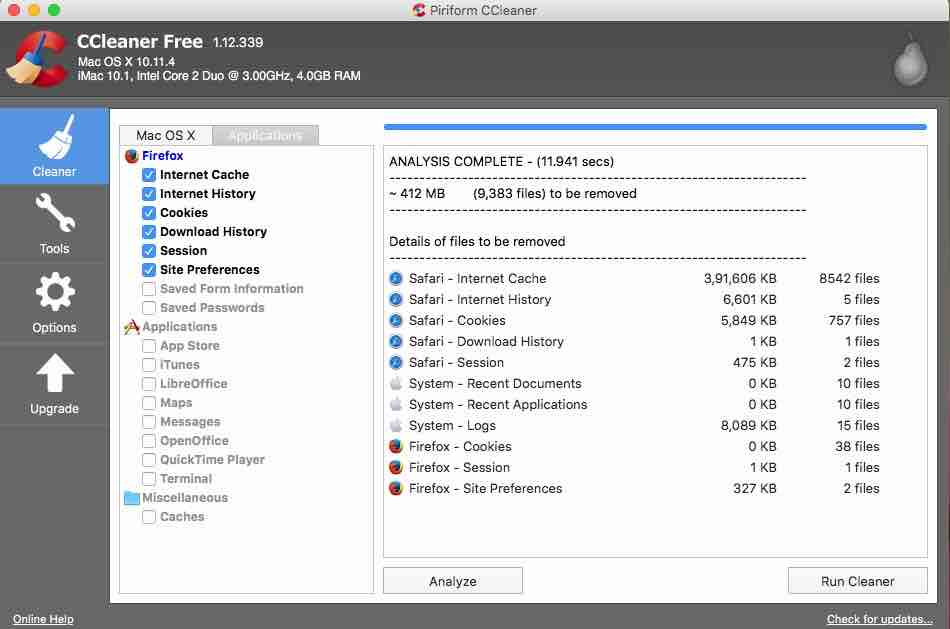Open the Options gear icon
This screenshot has width=950, height=629.
click(x=55, y=293)
